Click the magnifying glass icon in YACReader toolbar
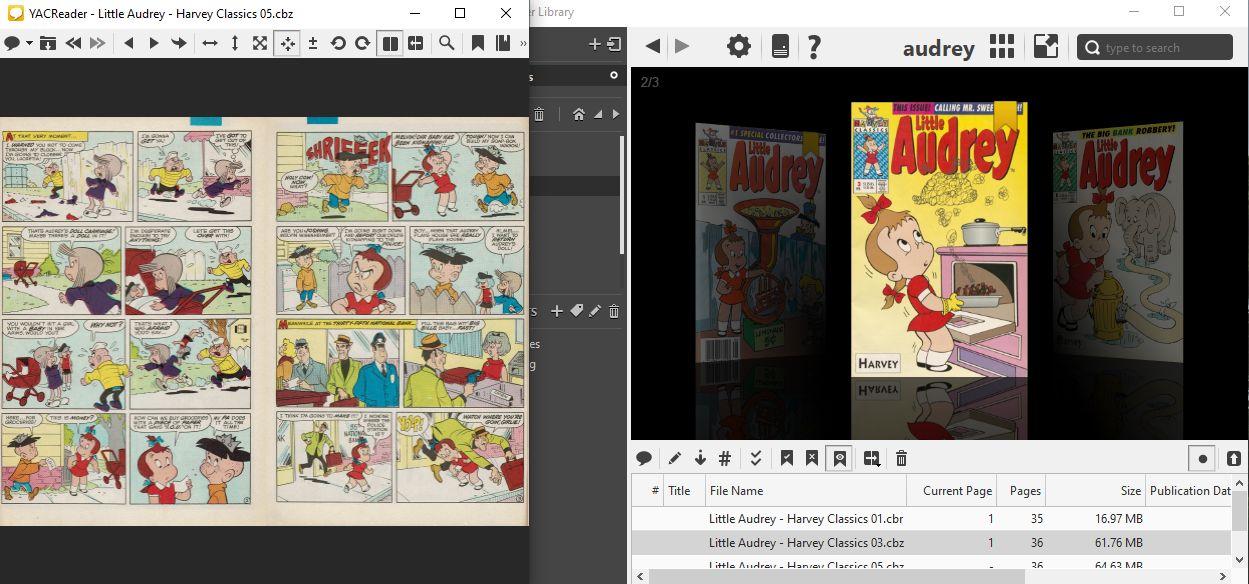This screenshot has width=1249, height=584. (x=446, y=43)
